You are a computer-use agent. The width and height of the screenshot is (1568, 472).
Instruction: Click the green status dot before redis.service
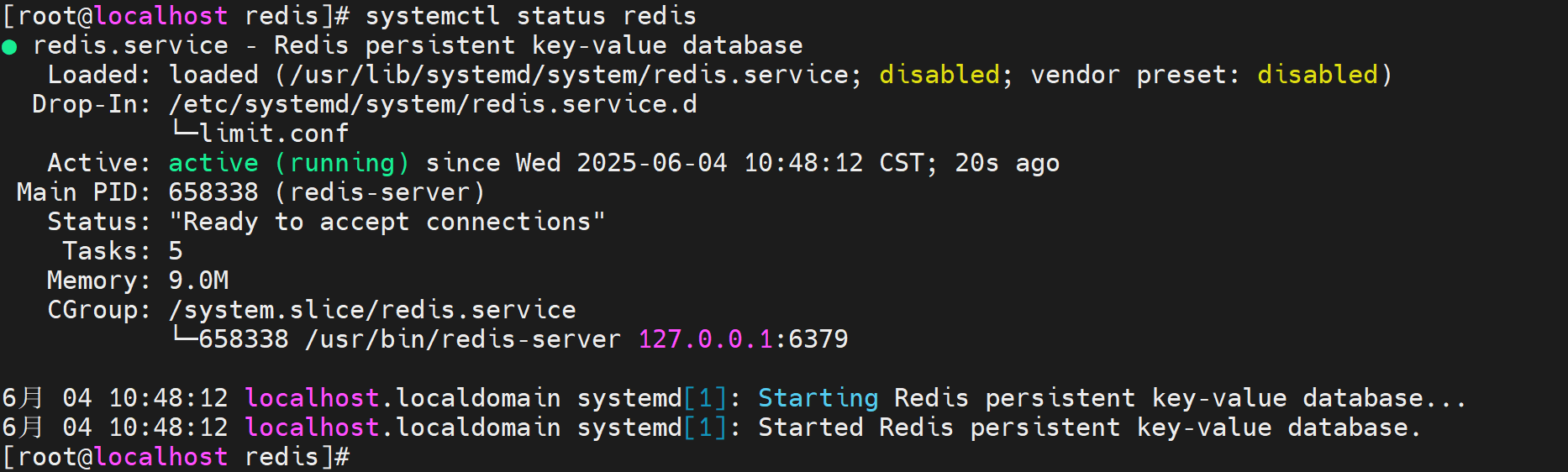click(10, 47)
